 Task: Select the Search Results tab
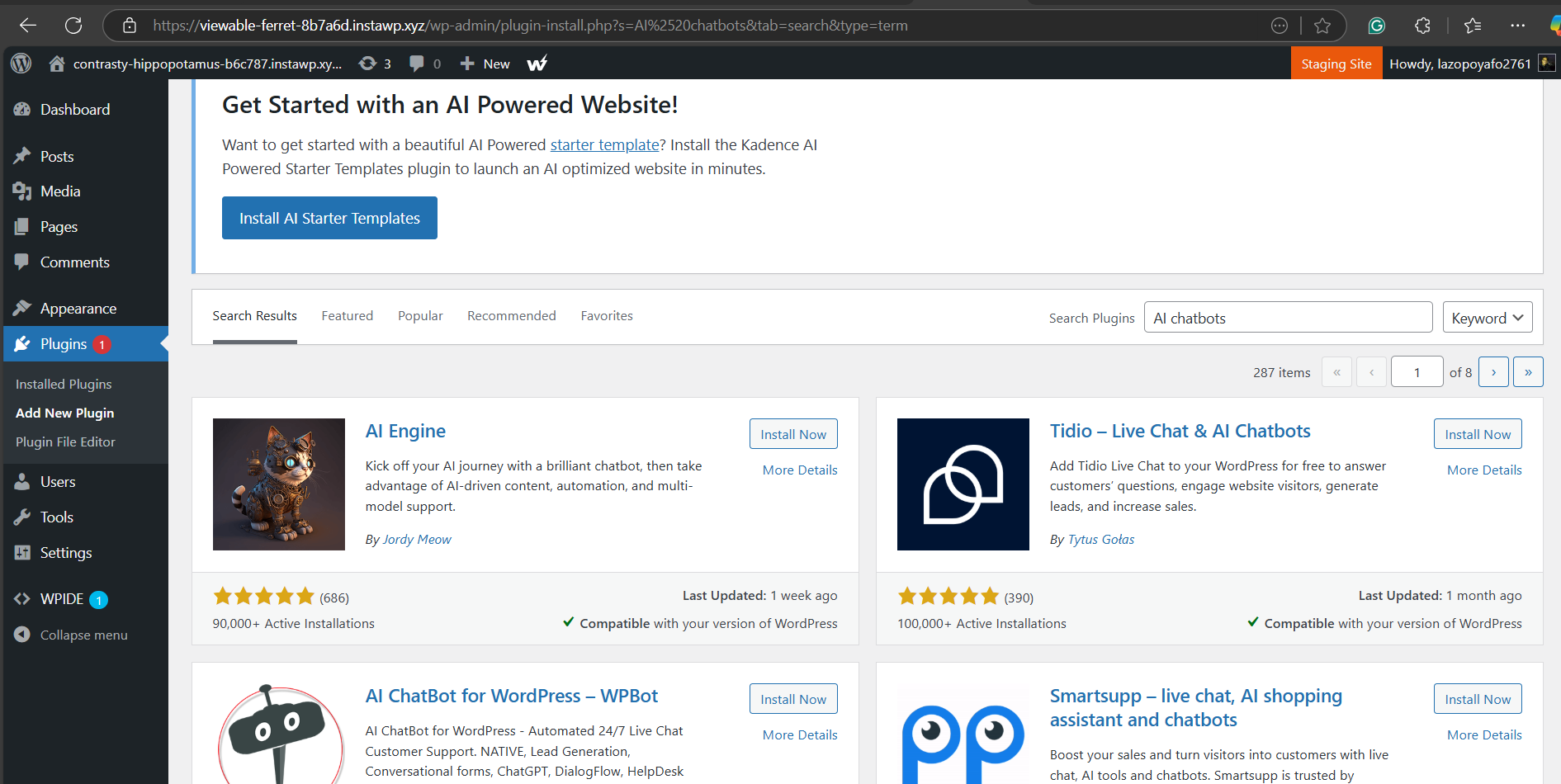[x=254, y=316]
